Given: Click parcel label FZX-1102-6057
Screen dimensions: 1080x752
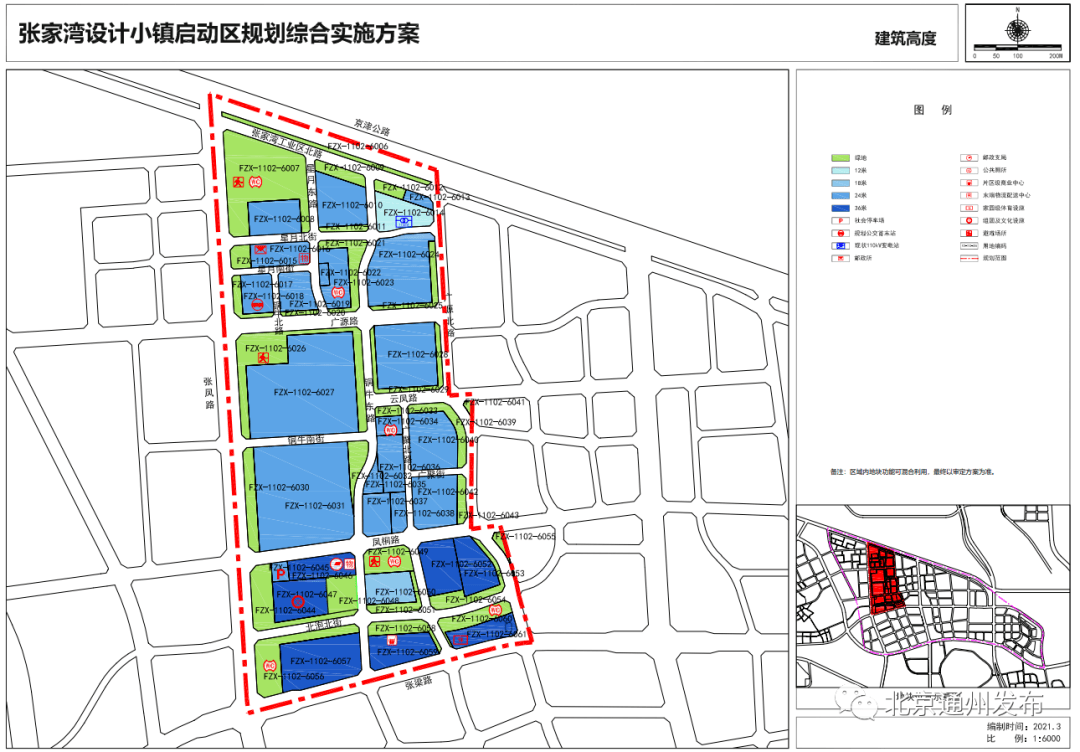Looking at the screenshot, I should [320, 661].
